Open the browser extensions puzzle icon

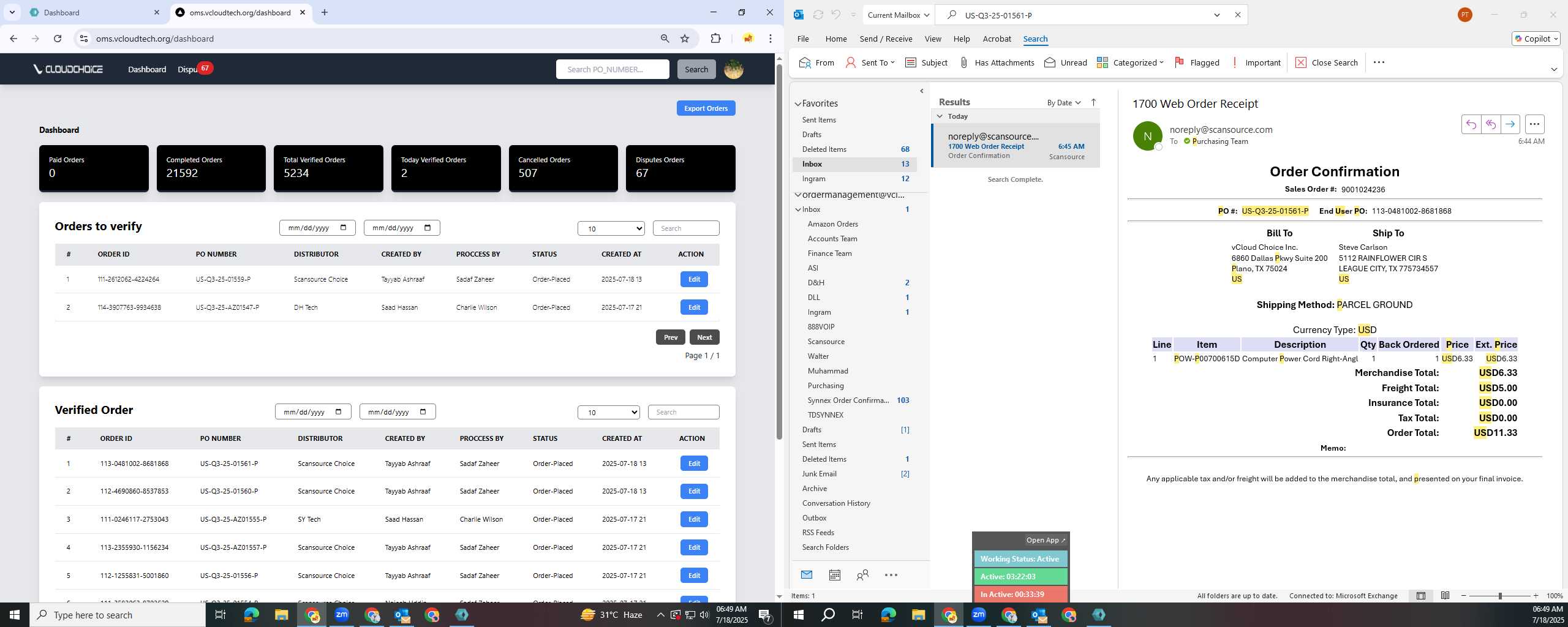click(x=715, y=39)
